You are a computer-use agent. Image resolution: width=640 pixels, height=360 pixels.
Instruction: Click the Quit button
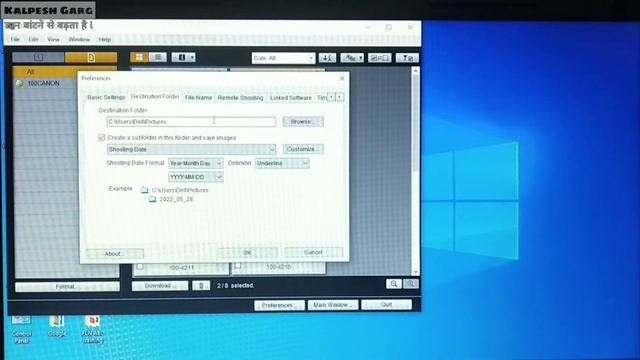[386, 304]
